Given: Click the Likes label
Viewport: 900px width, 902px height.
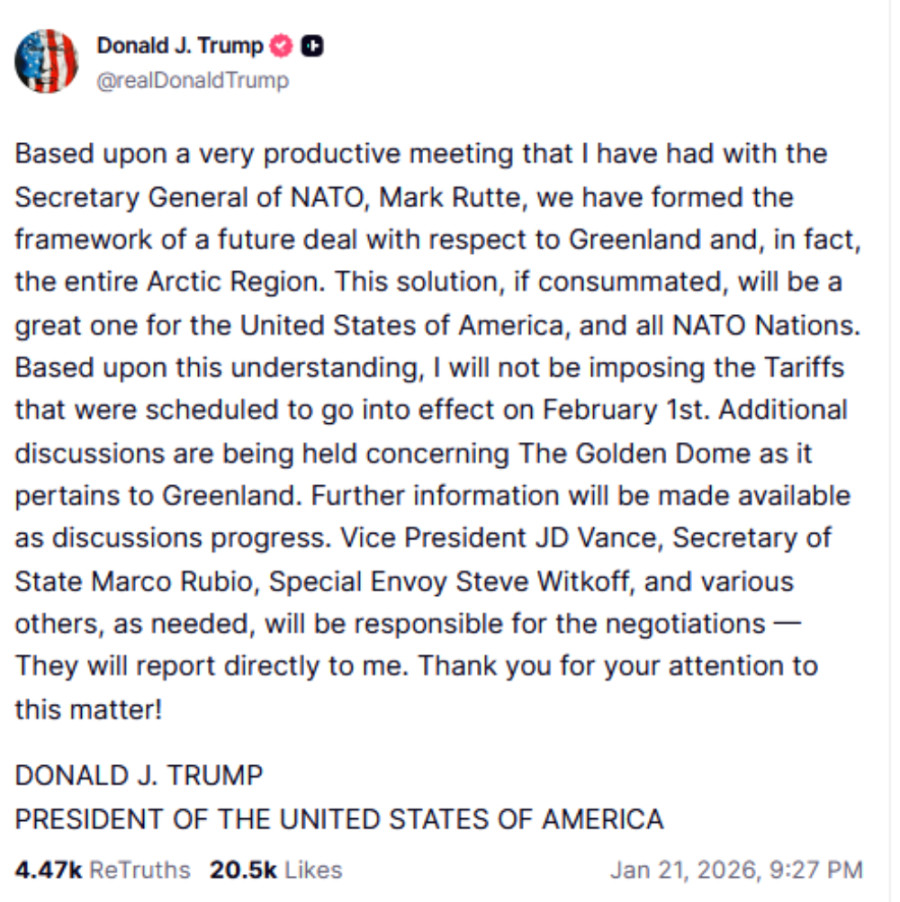Looking at the screenshot, I should (310, 869).
